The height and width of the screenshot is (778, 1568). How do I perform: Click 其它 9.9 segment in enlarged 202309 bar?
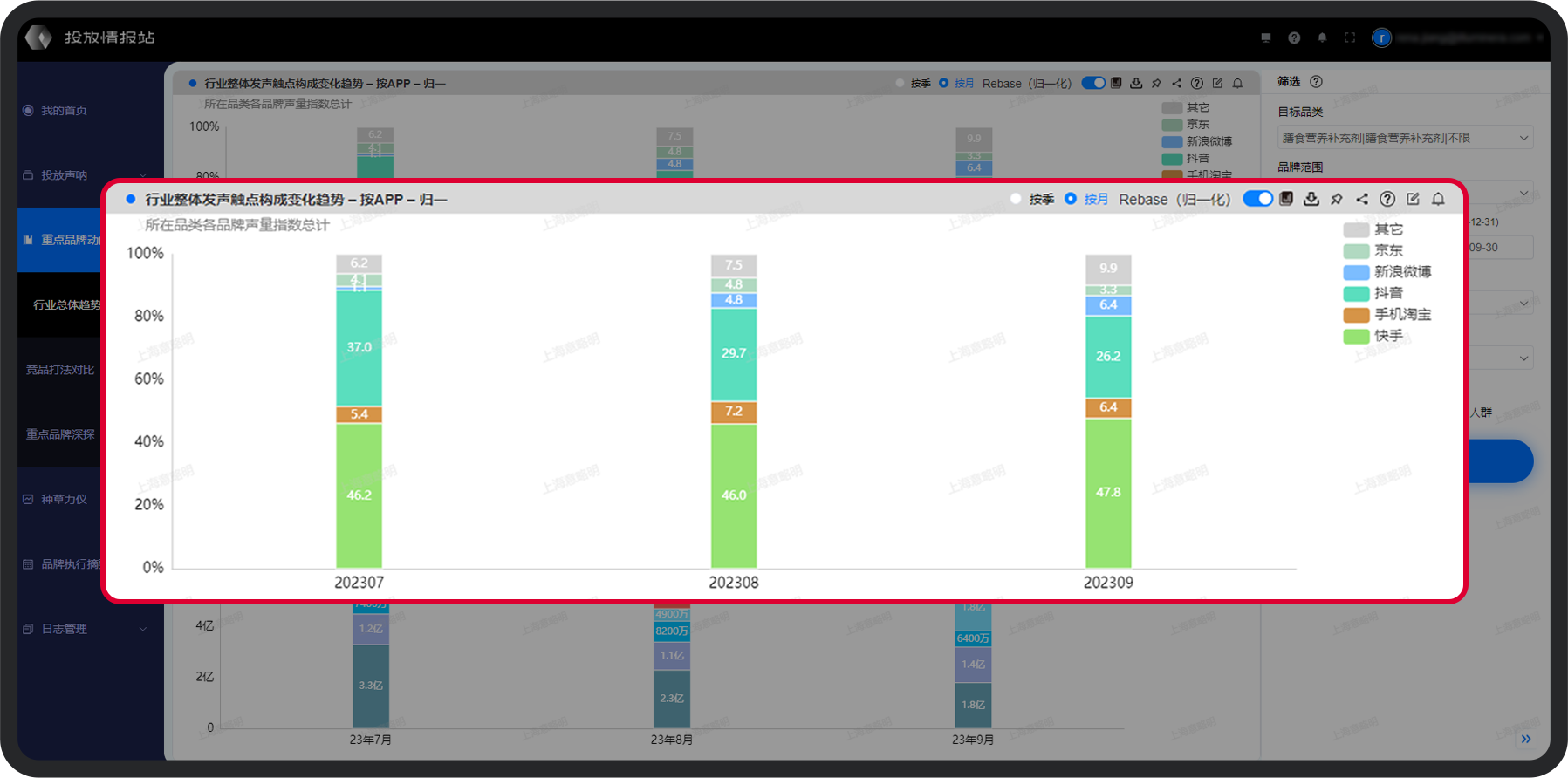[x=1108, y=269]
